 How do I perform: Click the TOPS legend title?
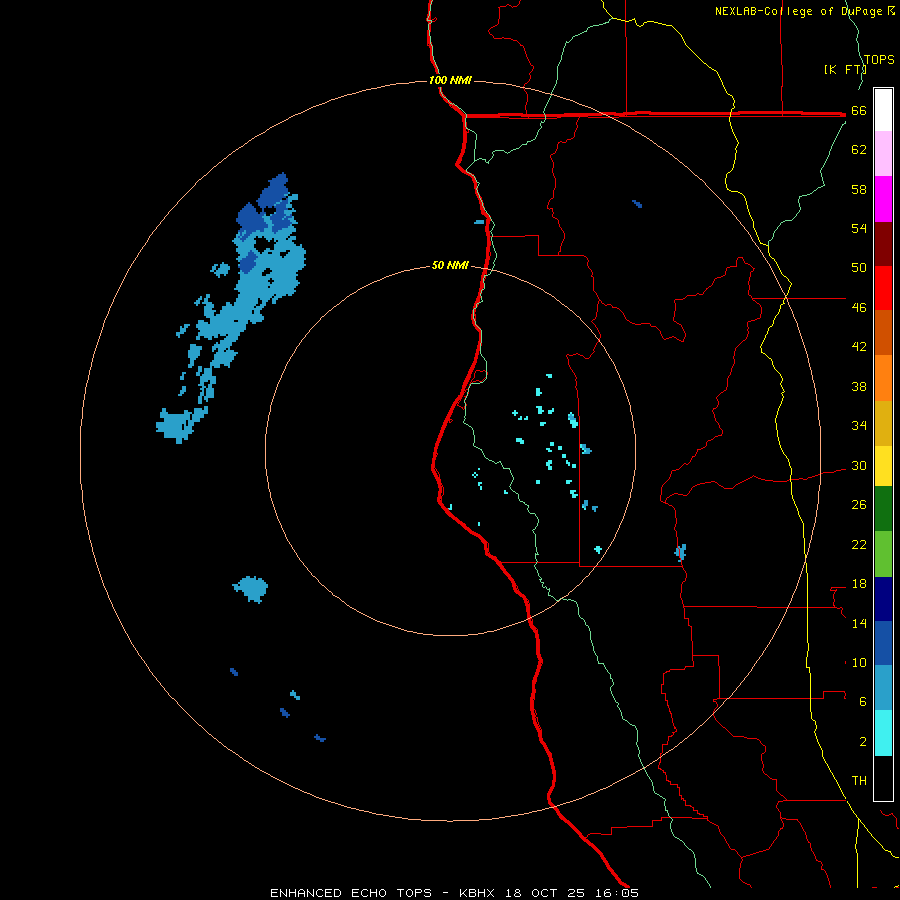point(879,59)
